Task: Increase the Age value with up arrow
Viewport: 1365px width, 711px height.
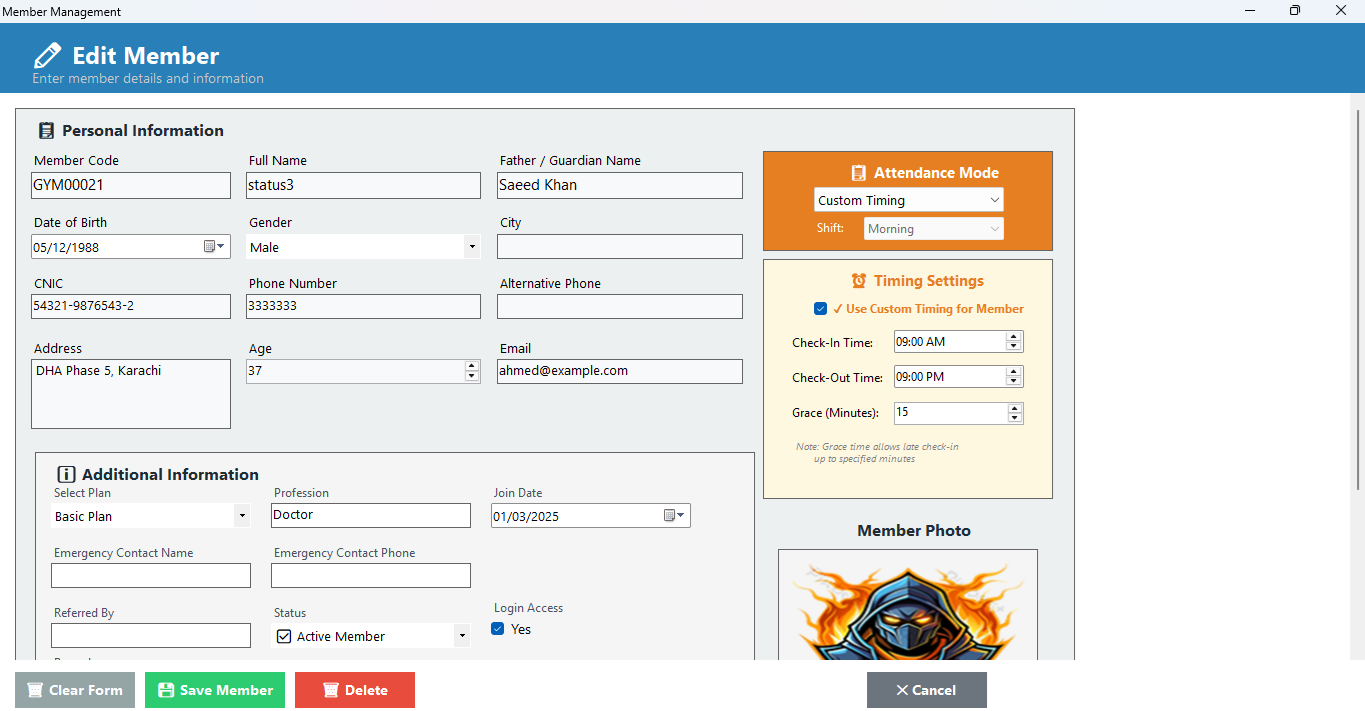Action: pos(472,366)
